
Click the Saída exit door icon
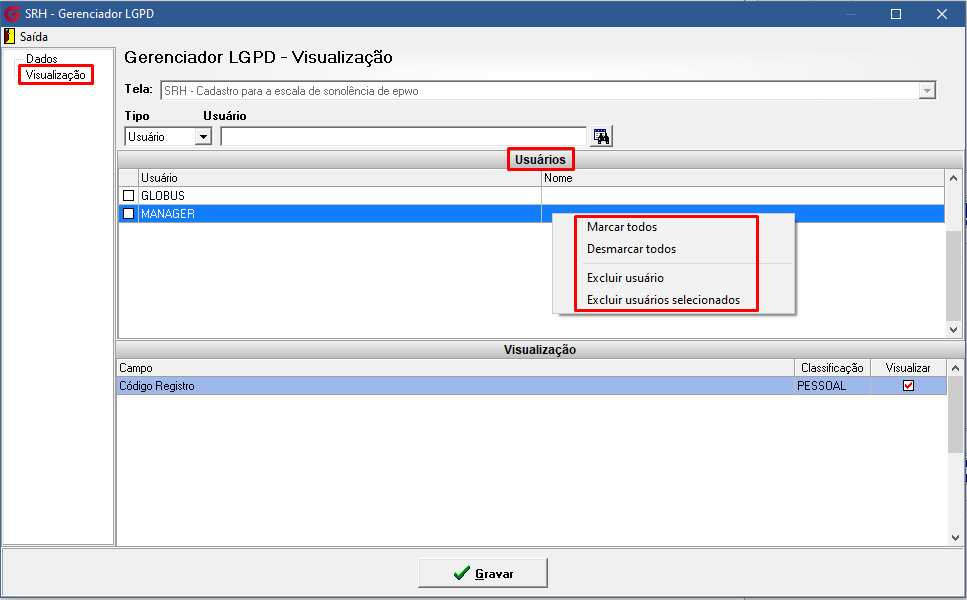9,36
